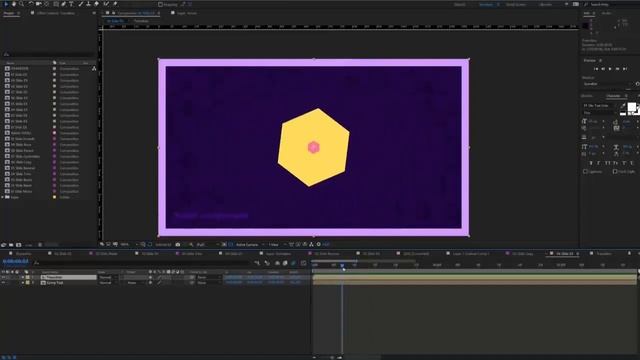The width and height of the screenshot is (640, 360).
Task: Click the timeline current time indicator
Action: click(x=342, y=266)
